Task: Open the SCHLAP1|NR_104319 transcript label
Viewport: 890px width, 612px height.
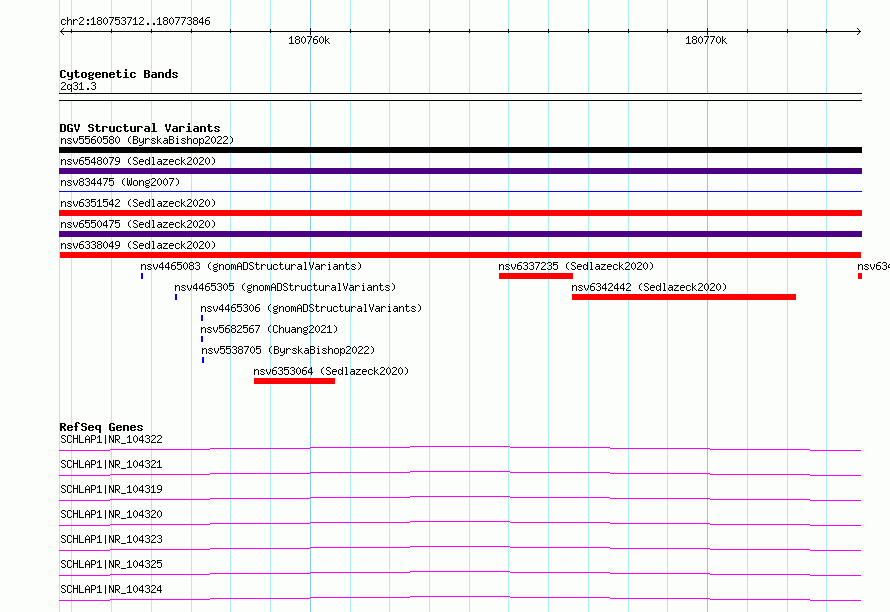Action: pyautogui.click(x=111, y=489)
